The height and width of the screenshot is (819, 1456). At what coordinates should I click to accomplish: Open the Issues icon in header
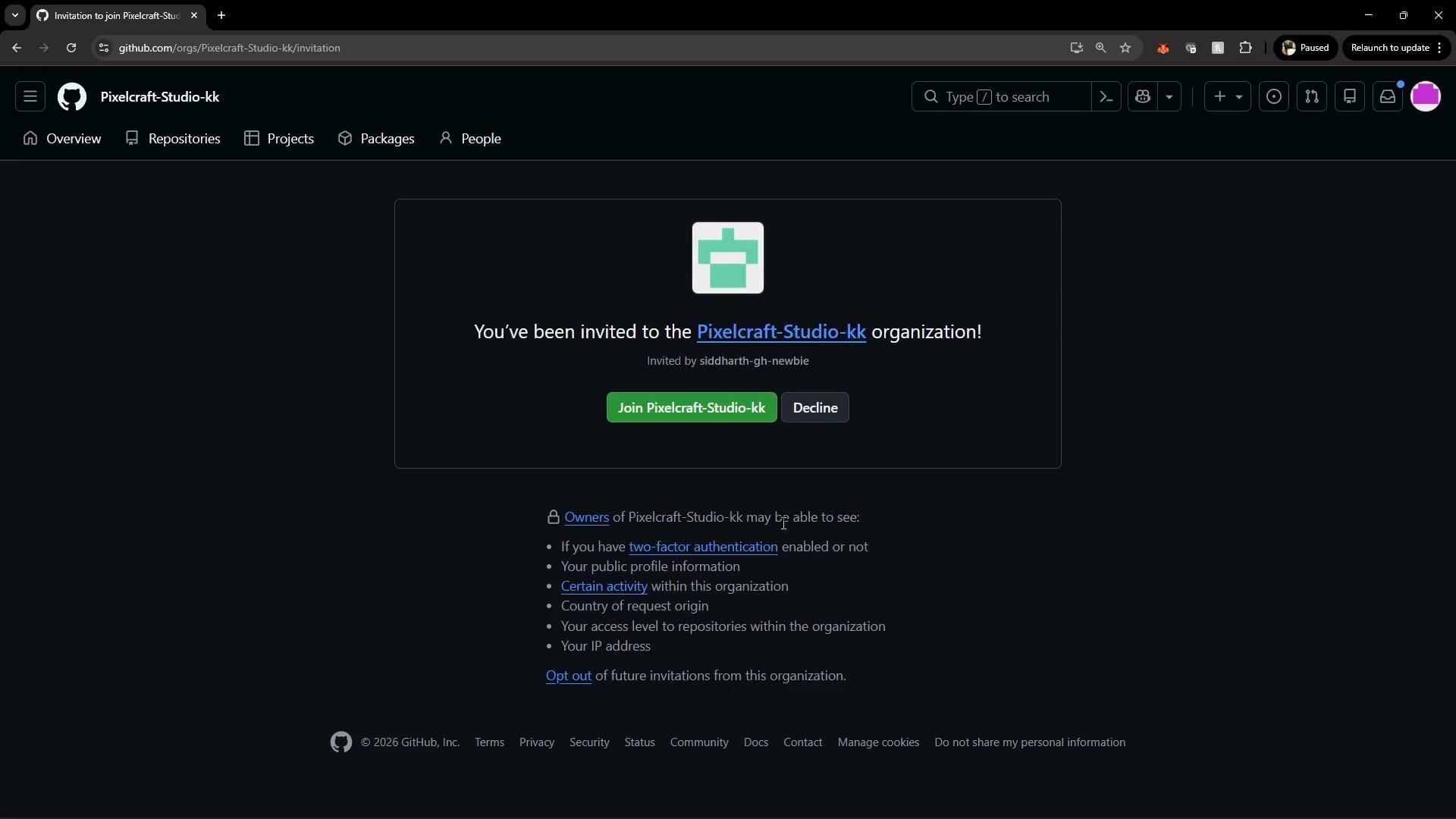click(1274, 97)
